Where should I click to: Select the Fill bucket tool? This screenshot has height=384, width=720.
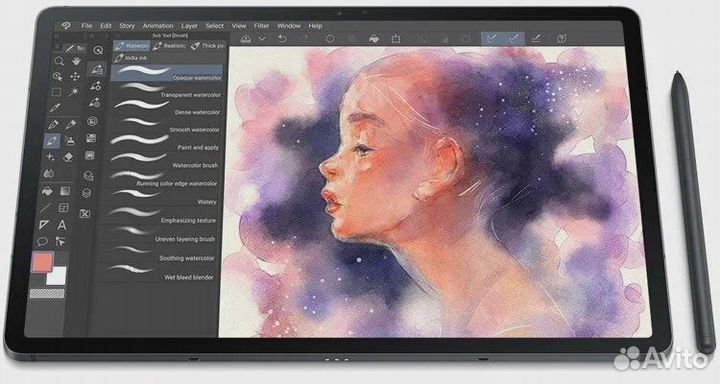point(47,191)
